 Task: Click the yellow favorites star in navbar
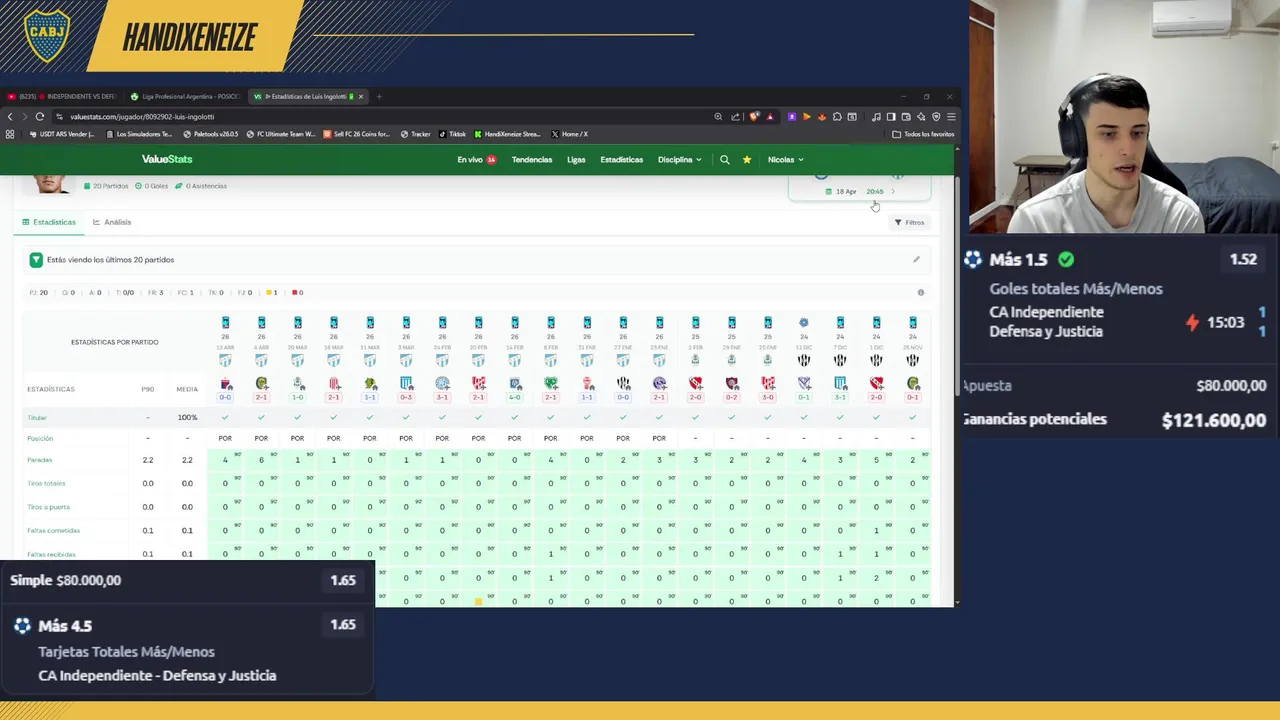[x=746, y=159]
